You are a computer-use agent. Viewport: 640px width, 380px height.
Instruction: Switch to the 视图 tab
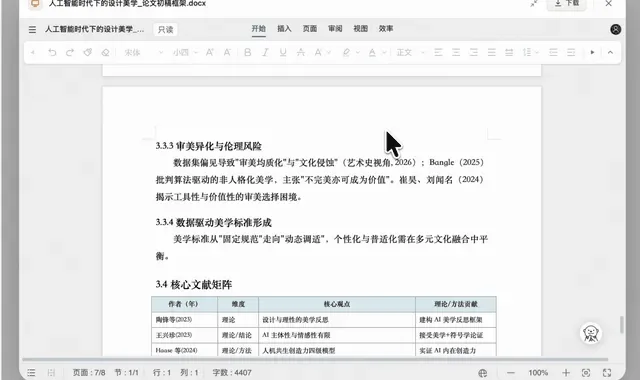pos(360,29)
